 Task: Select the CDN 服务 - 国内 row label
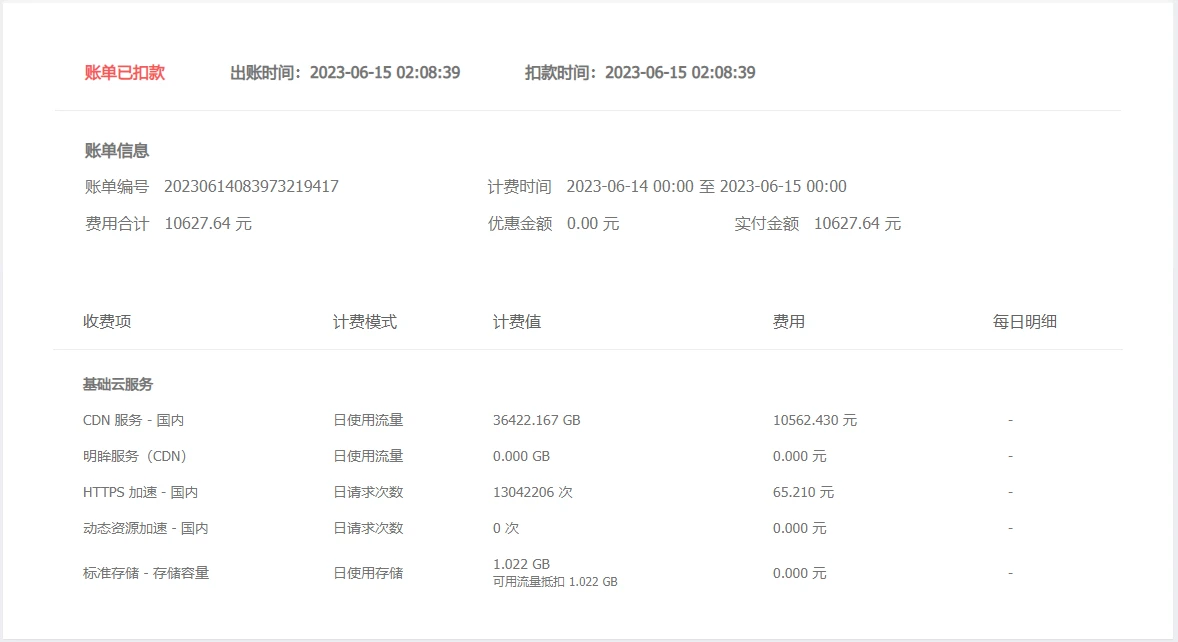tap(133, 421)
